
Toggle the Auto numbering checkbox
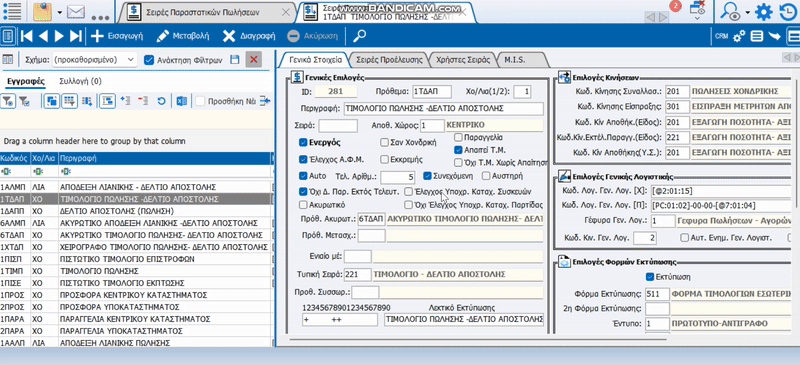[x=304, y=176]
